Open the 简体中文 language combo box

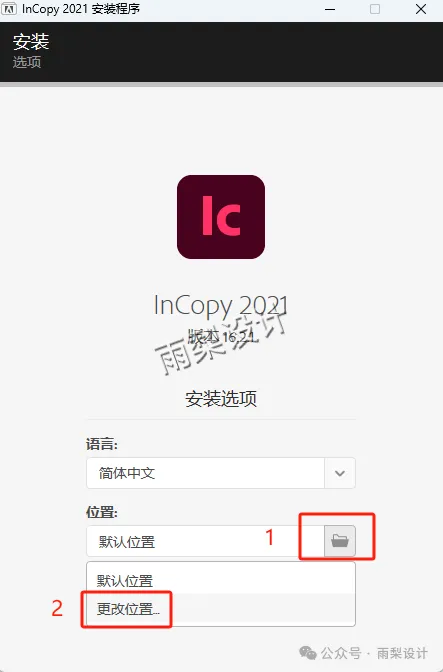tap(221, 473)
